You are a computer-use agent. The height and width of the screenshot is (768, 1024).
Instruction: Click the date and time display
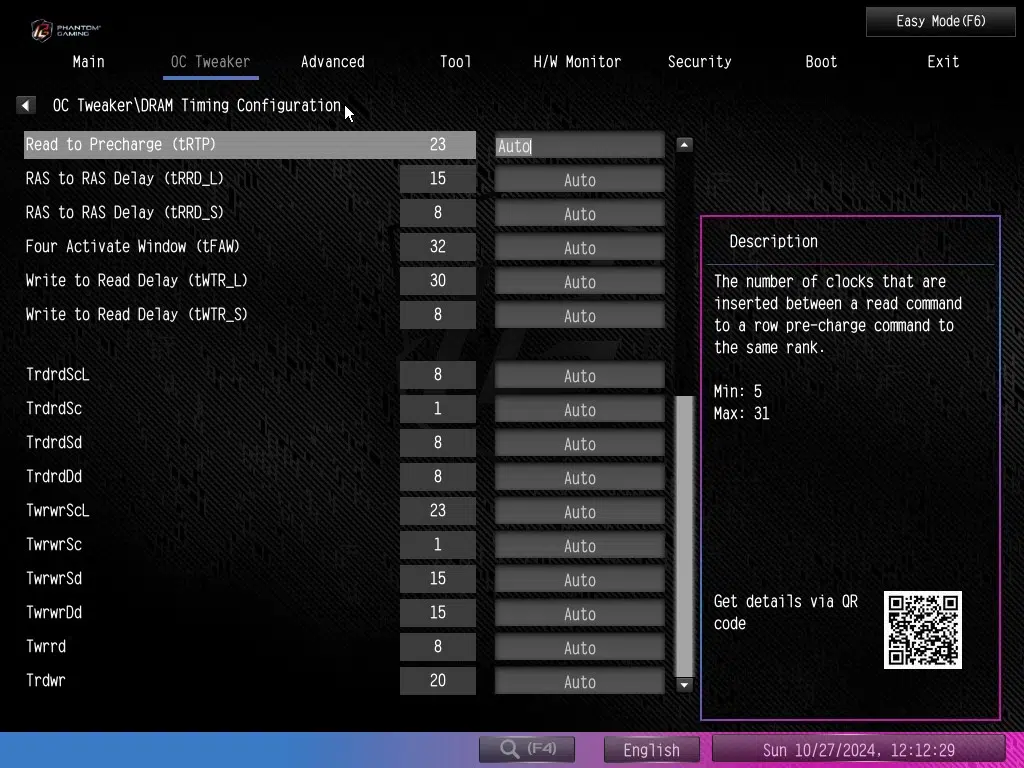tap(858, 750)
